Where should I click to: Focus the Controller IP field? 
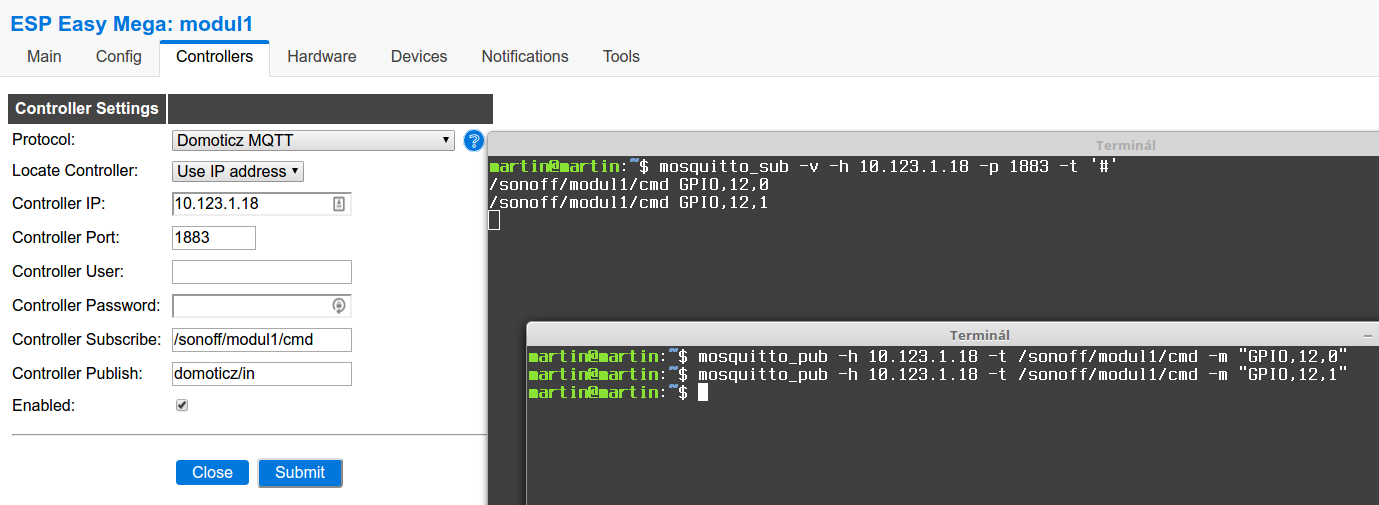click(262, 204)
